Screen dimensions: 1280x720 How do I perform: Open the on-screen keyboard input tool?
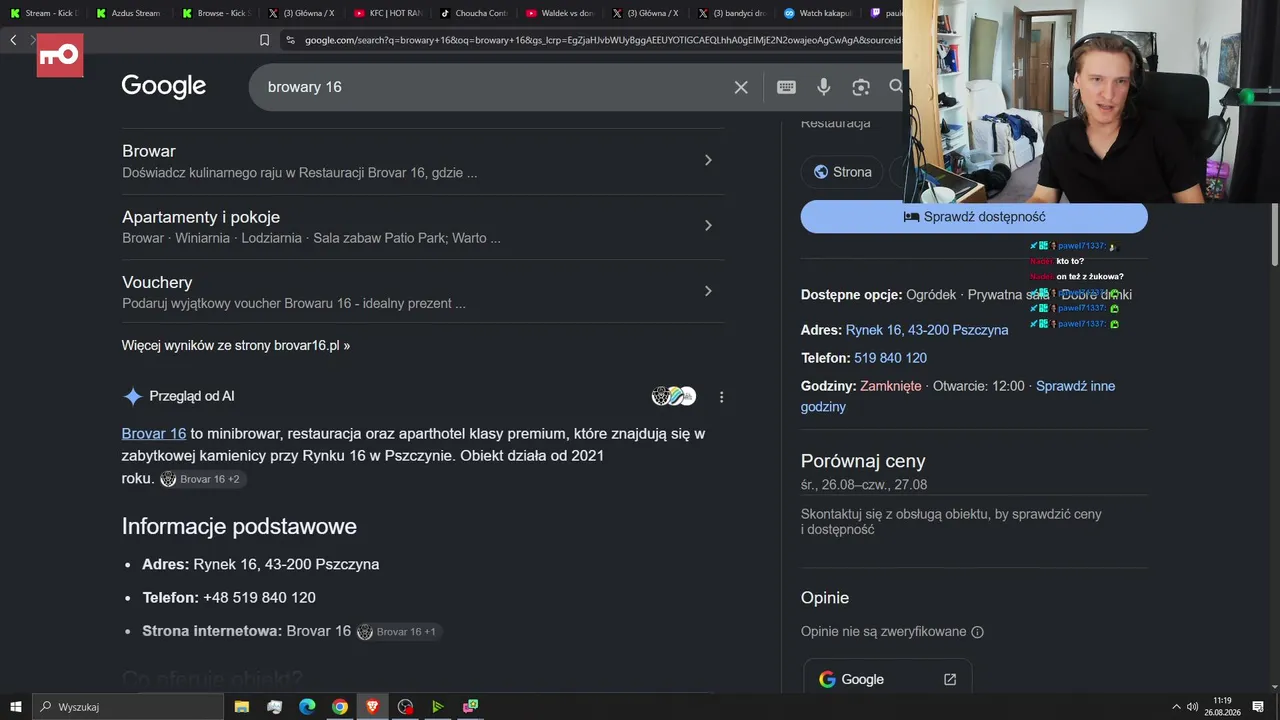click(x=786, y=87)
